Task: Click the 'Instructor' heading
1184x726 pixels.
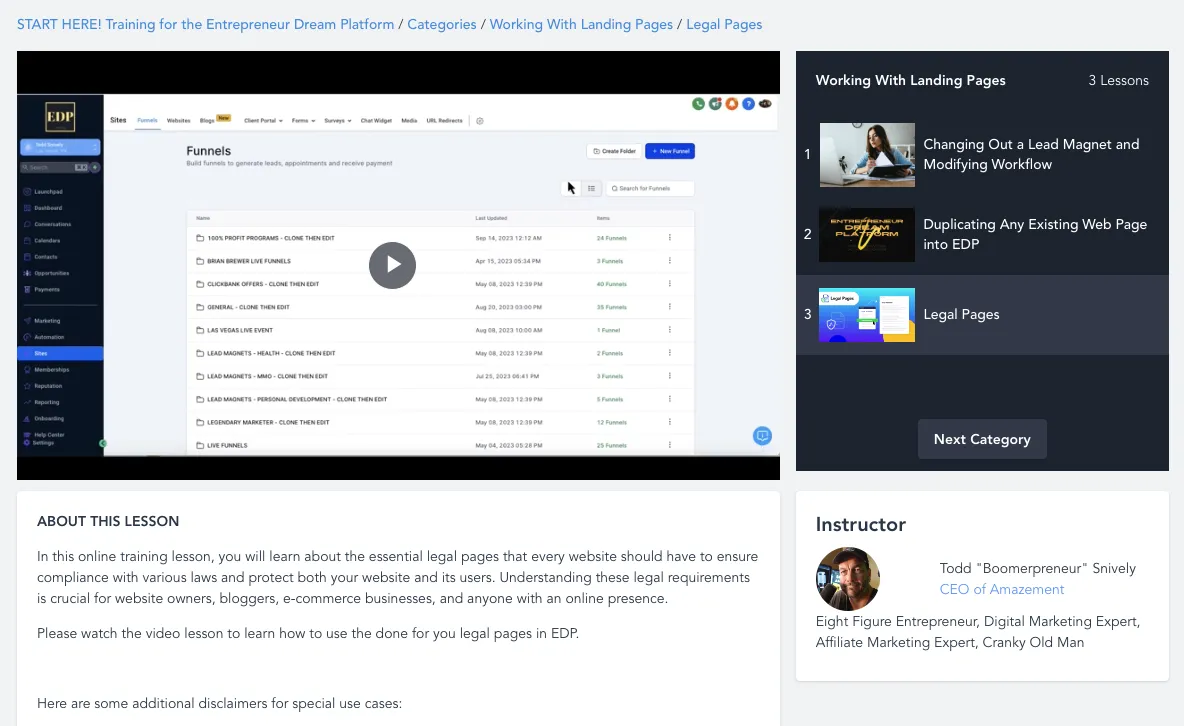Action: pyautogui.click(x=860, y=524)
